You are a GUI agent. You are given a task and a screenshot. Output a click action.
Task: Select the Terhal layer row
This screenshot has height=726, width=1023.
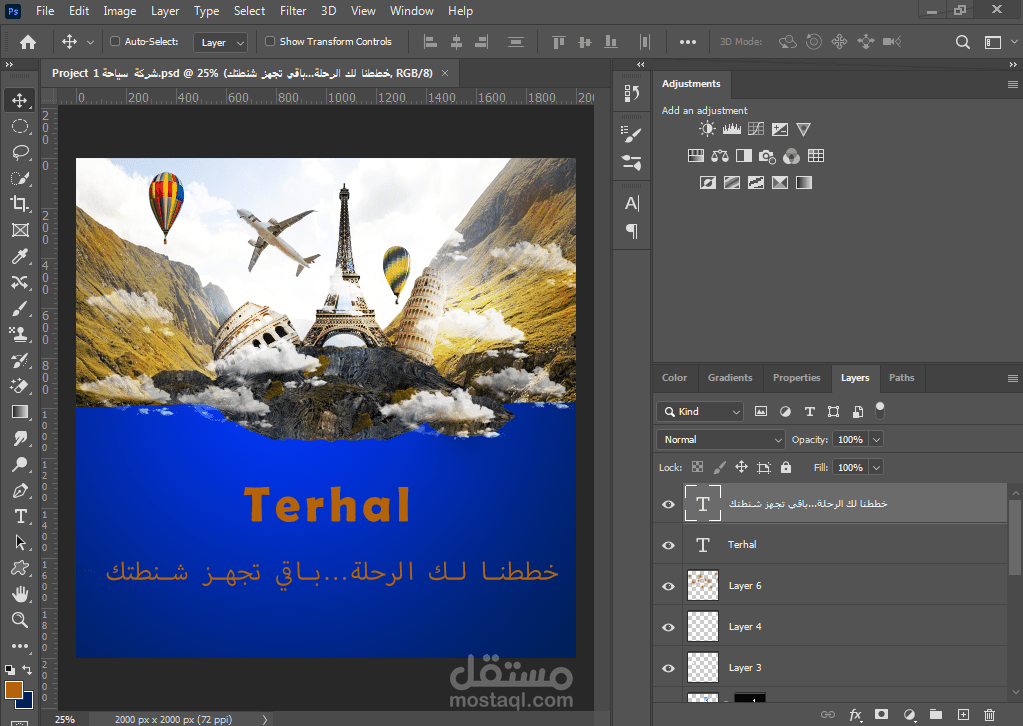click(830, 545)
